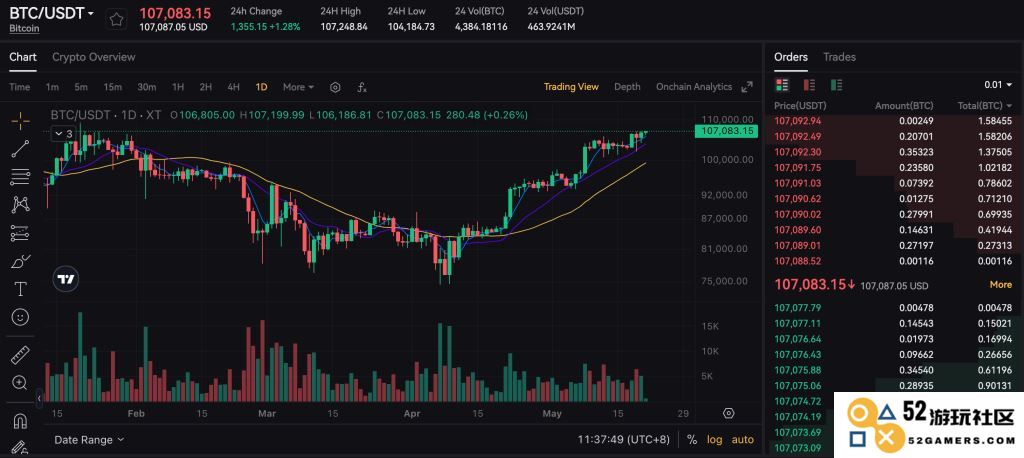Open the indicators fx button
The image size is (1024, 458).
(x=362, y=87)
